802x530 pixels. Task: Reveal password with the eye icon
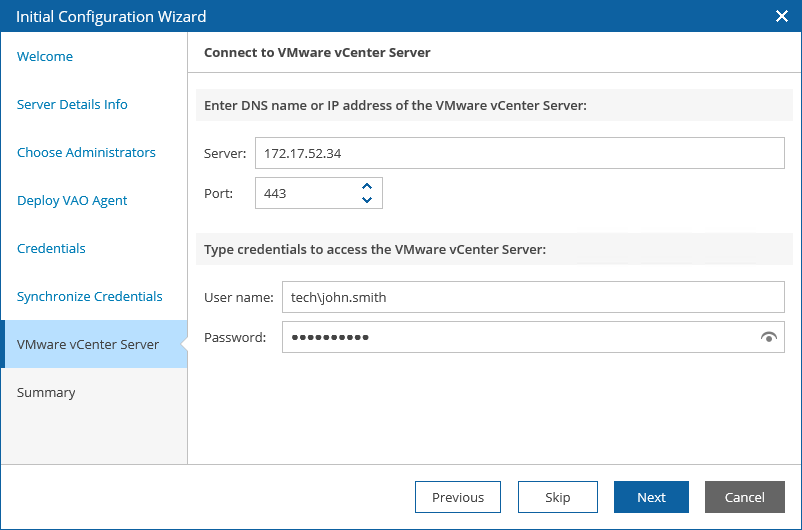click(768, 337)
